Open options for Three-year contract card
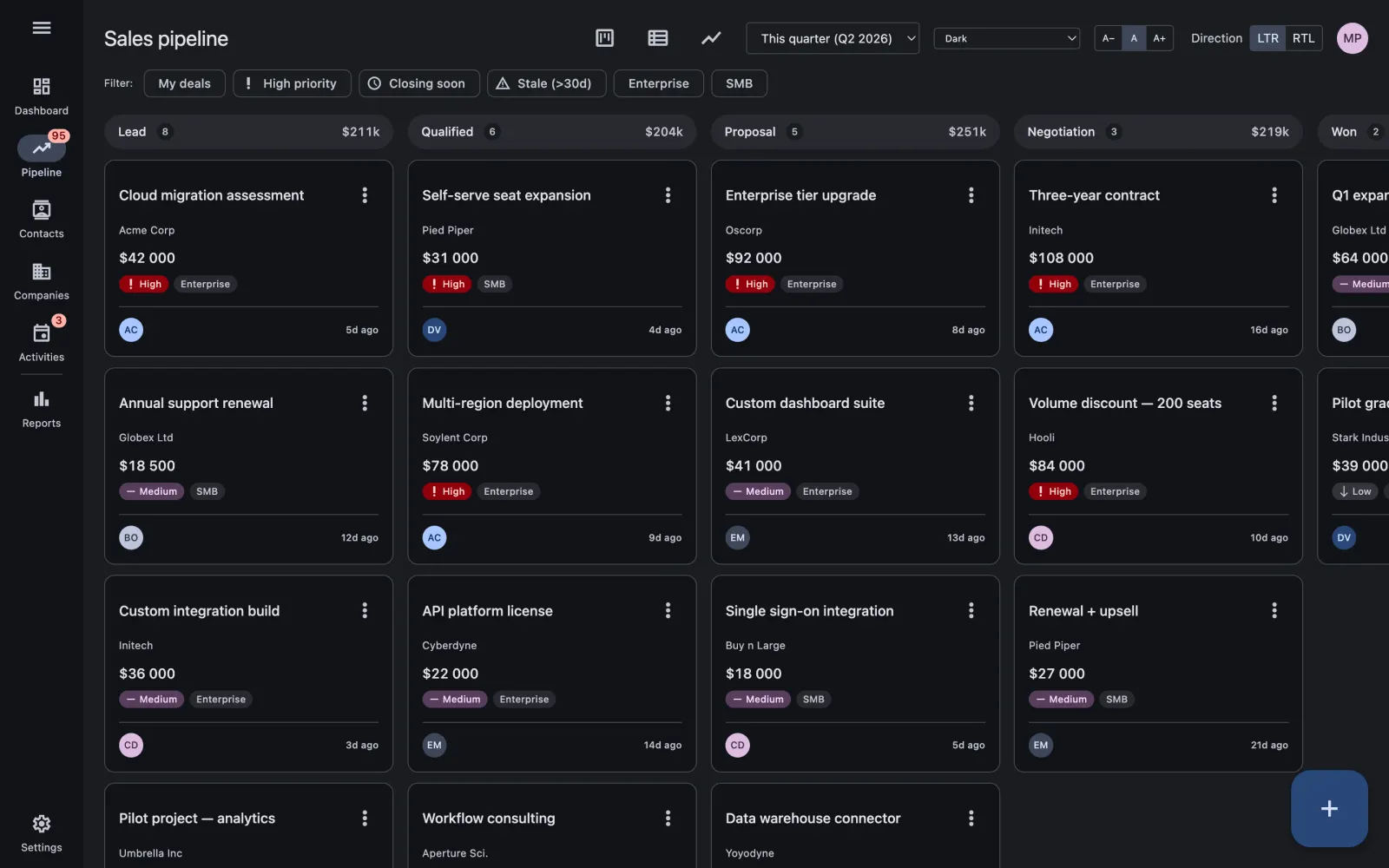This screenshot has height=868, width=1389. pos(1274,195)
